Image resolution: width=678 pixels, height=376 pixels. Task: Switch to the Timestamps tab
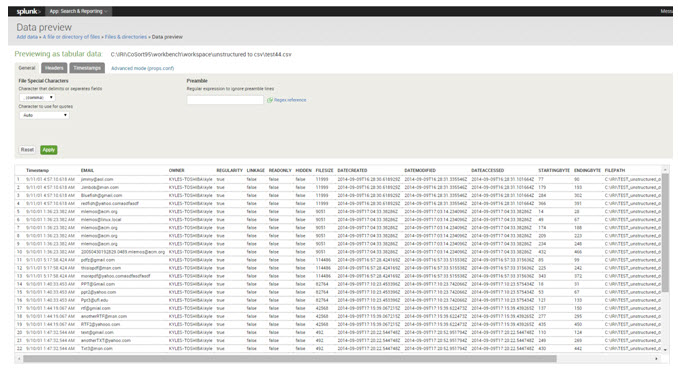click(87, 68)
